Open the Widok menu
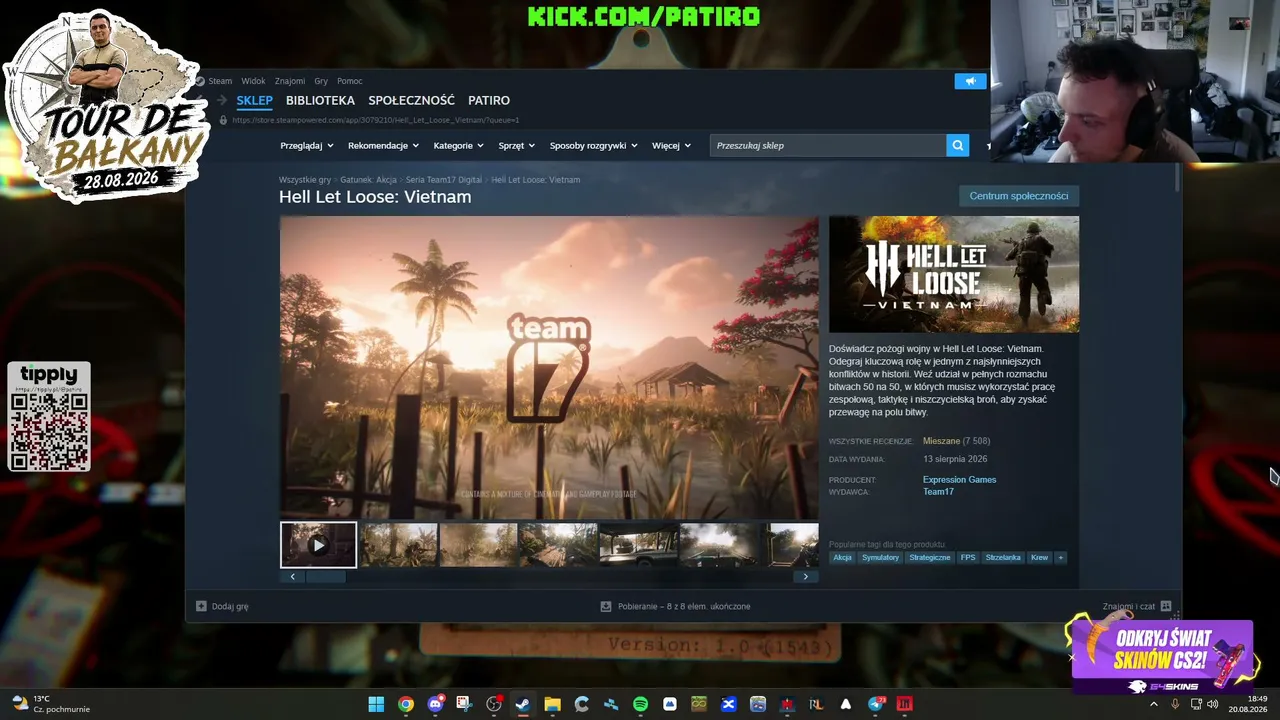 tap(253, 81)
